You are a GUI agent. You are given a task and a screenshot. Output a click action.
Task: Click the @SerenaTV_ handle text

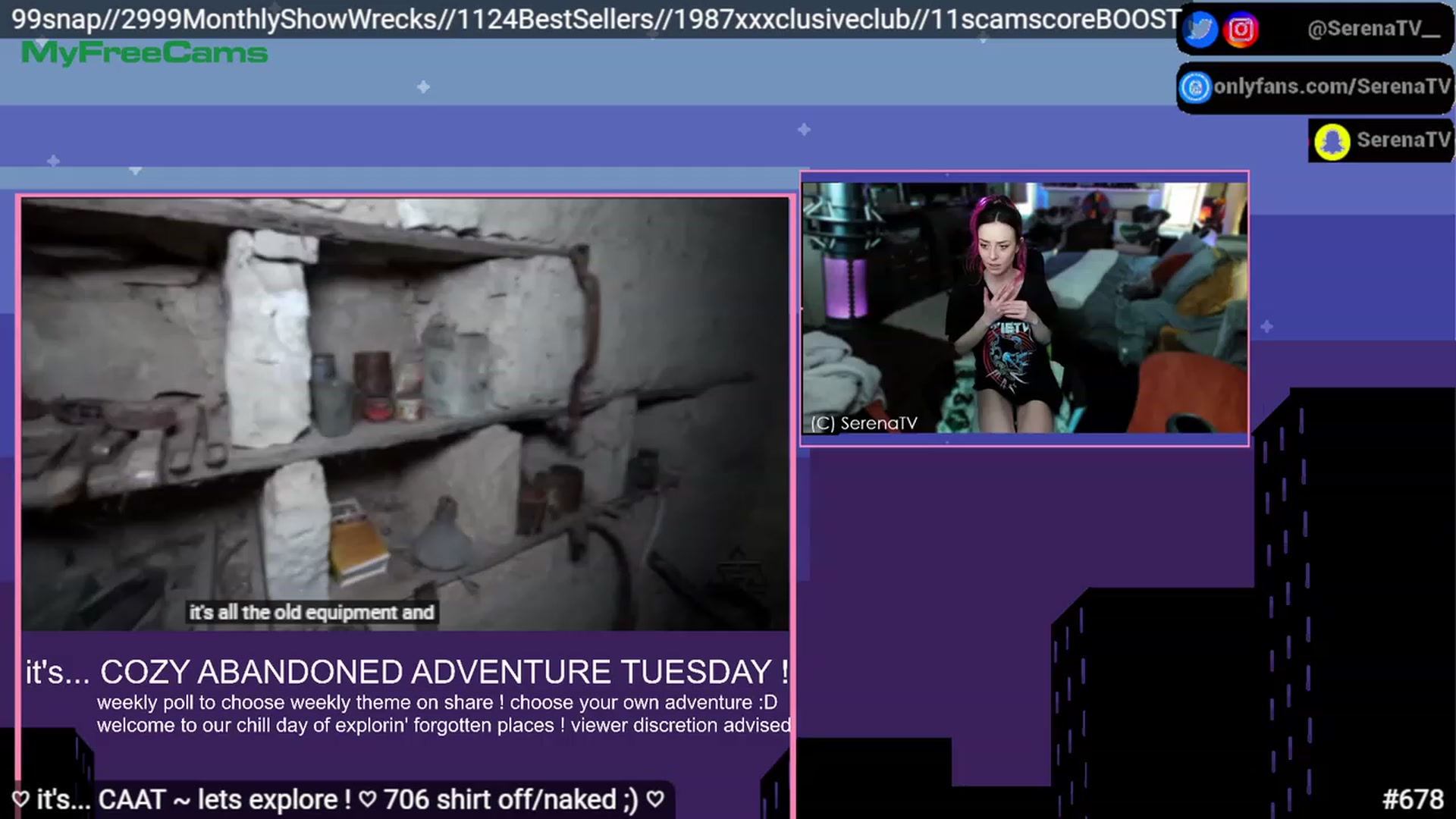(x=1373, y=29)
